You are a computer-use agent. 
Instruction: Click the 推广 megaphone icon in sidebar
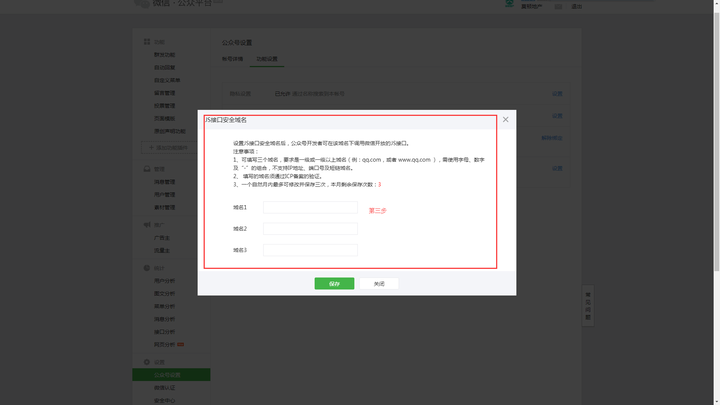click(x=147, y=225)
